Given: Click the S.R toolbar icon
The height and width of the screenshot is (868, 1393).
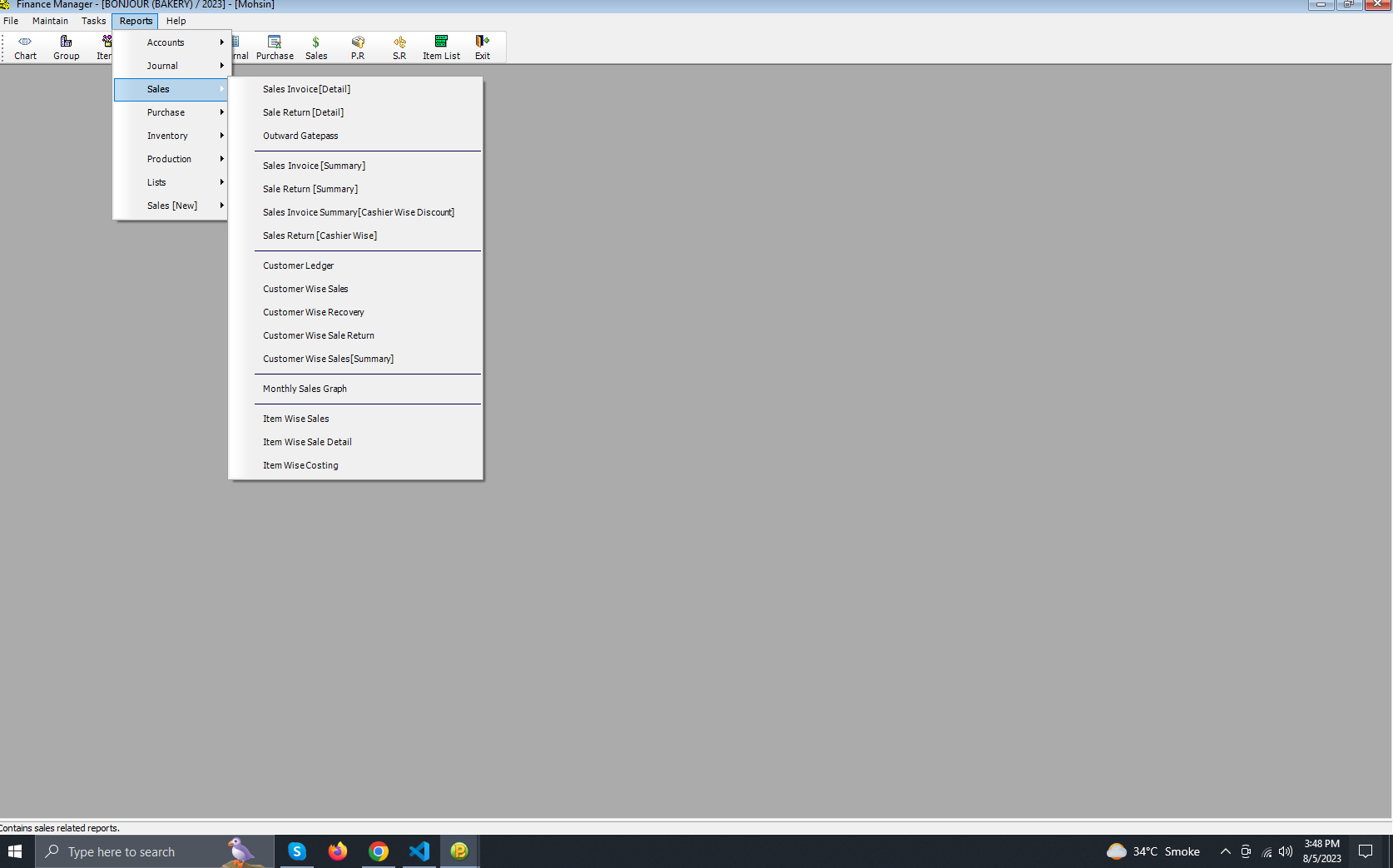Looking at the screenshot, I should (x=399, y=47).
